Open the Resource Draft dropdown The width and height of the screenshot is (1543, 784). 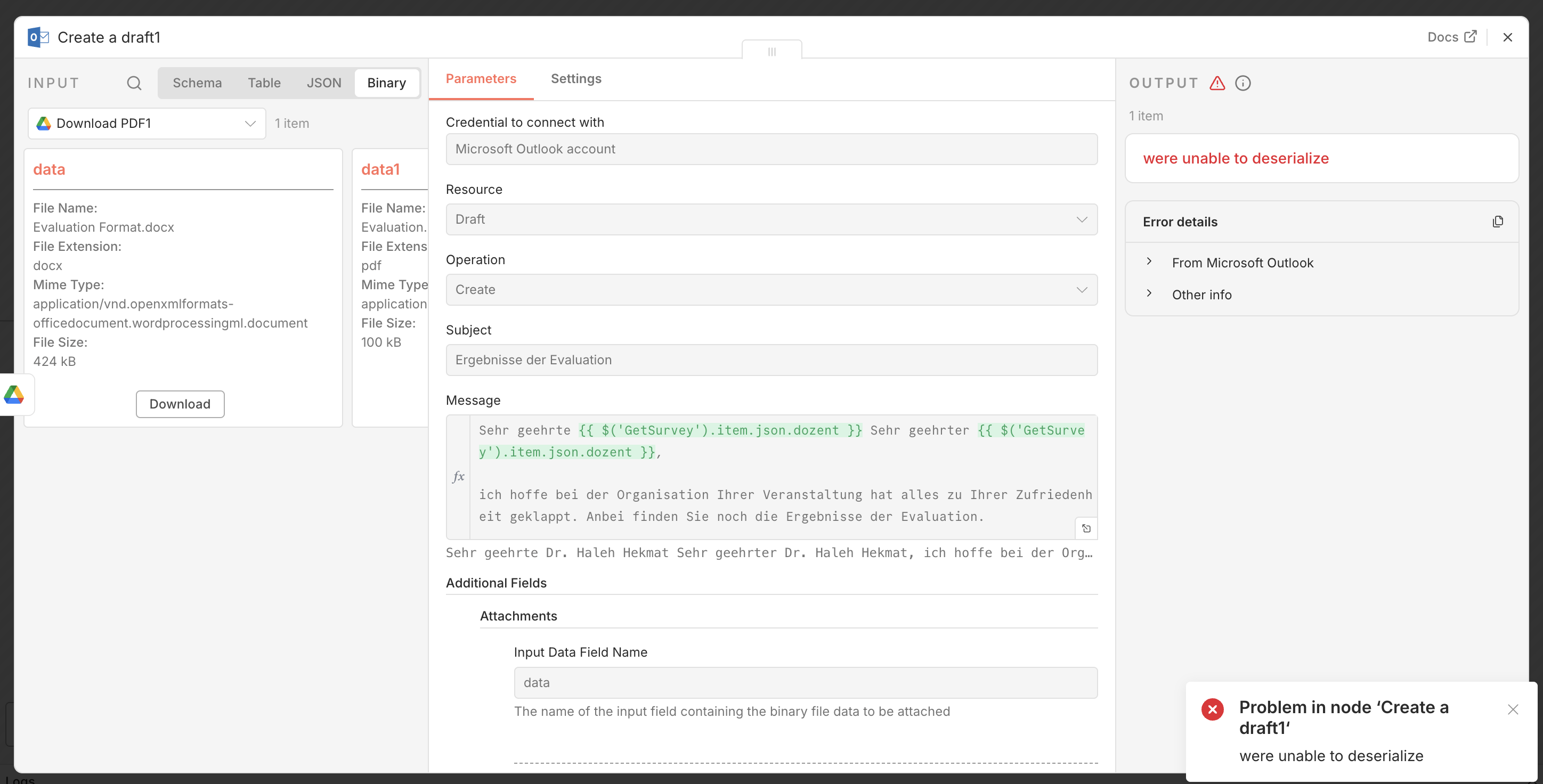tap(771, 219)
